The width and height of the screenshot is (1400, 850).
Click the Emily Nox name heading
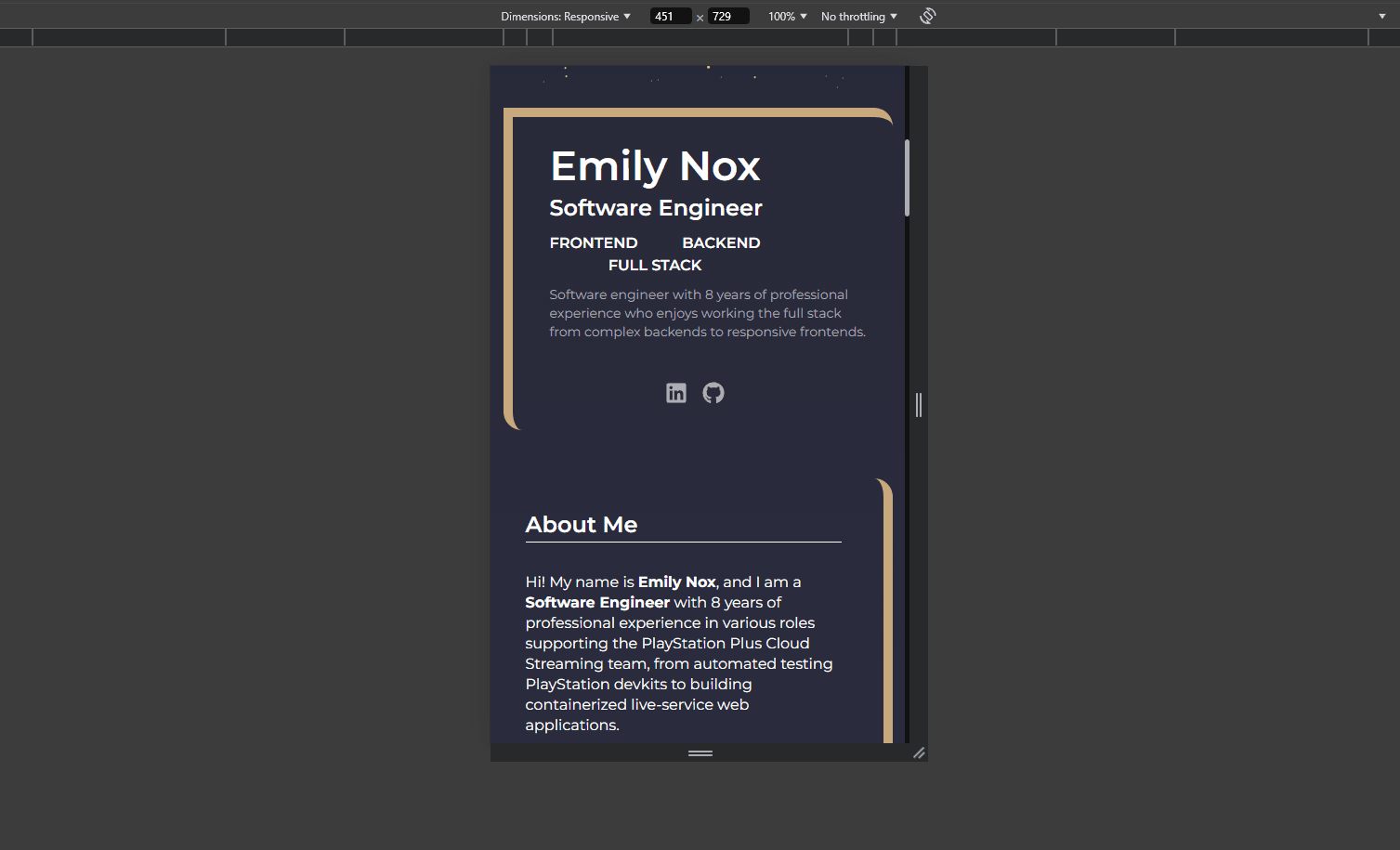(655, 165)
